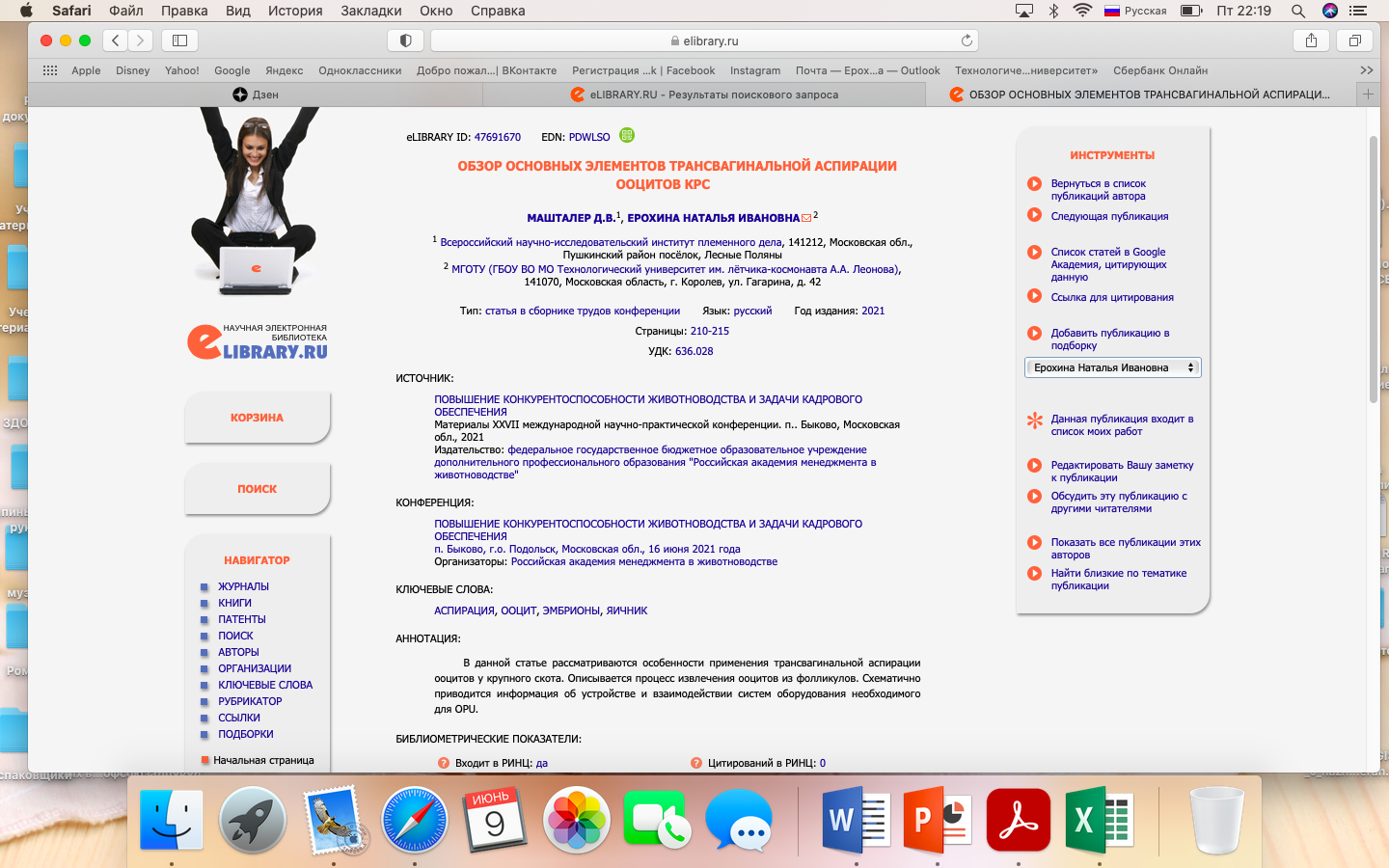The image size is (1389, 868).
Task: Open Messages in the Dock
Action: tap(739, 820)
